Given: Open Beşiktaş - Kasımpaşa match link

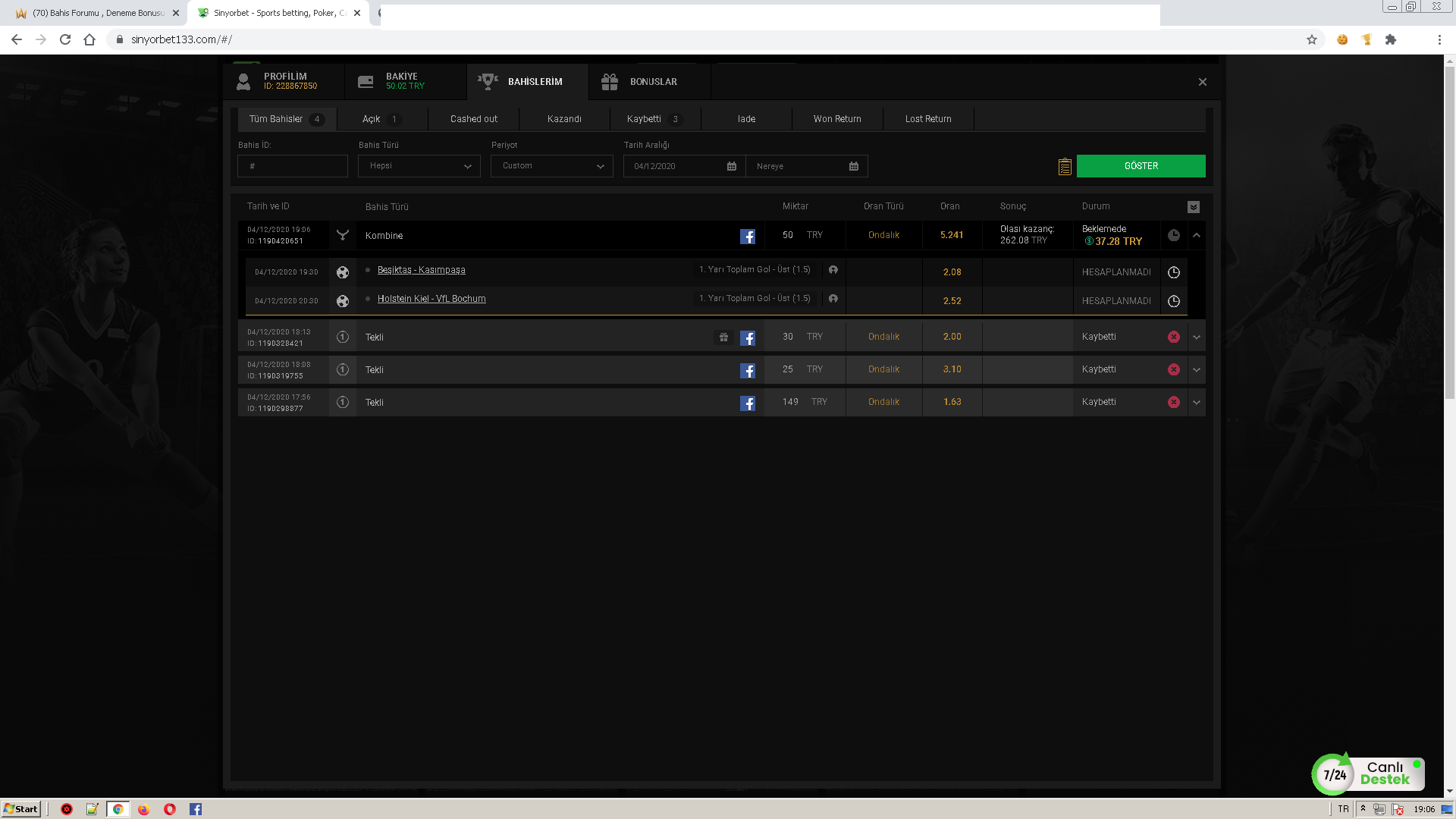Looking at the screenshot, I should (421, 270).
